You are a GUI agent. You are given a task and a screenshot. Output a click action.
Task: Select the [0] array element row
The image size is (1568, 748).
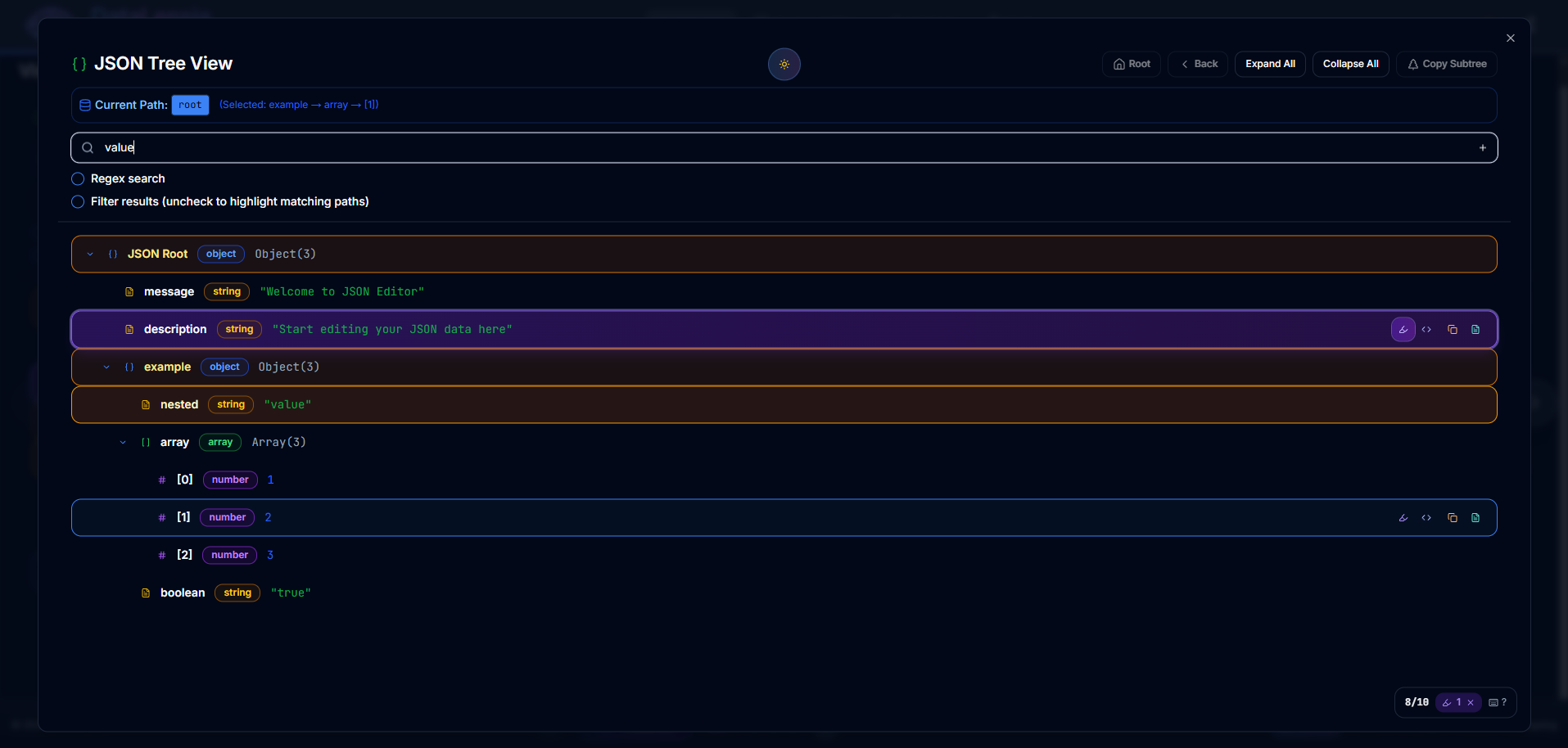[x=784, y=480]
